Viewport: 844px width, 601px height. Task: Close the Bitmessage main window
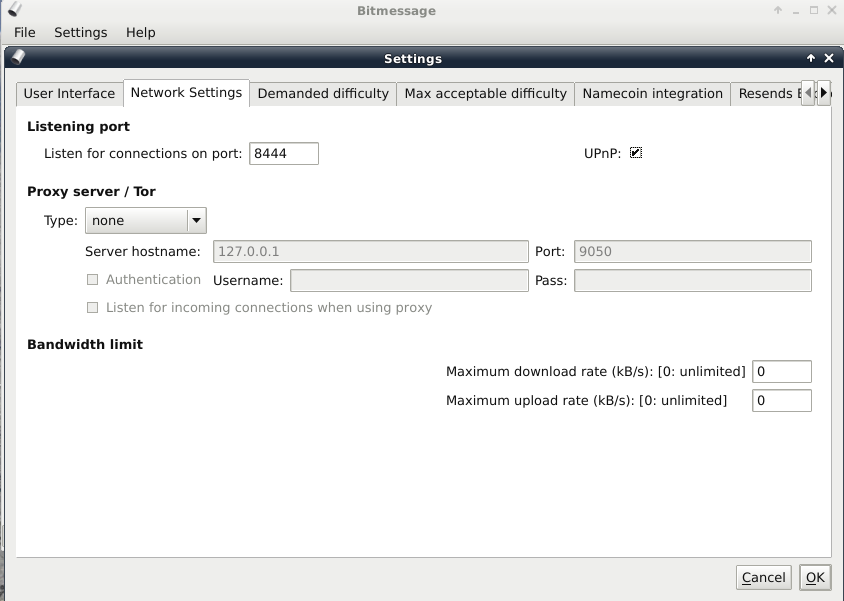pos(832,10)
